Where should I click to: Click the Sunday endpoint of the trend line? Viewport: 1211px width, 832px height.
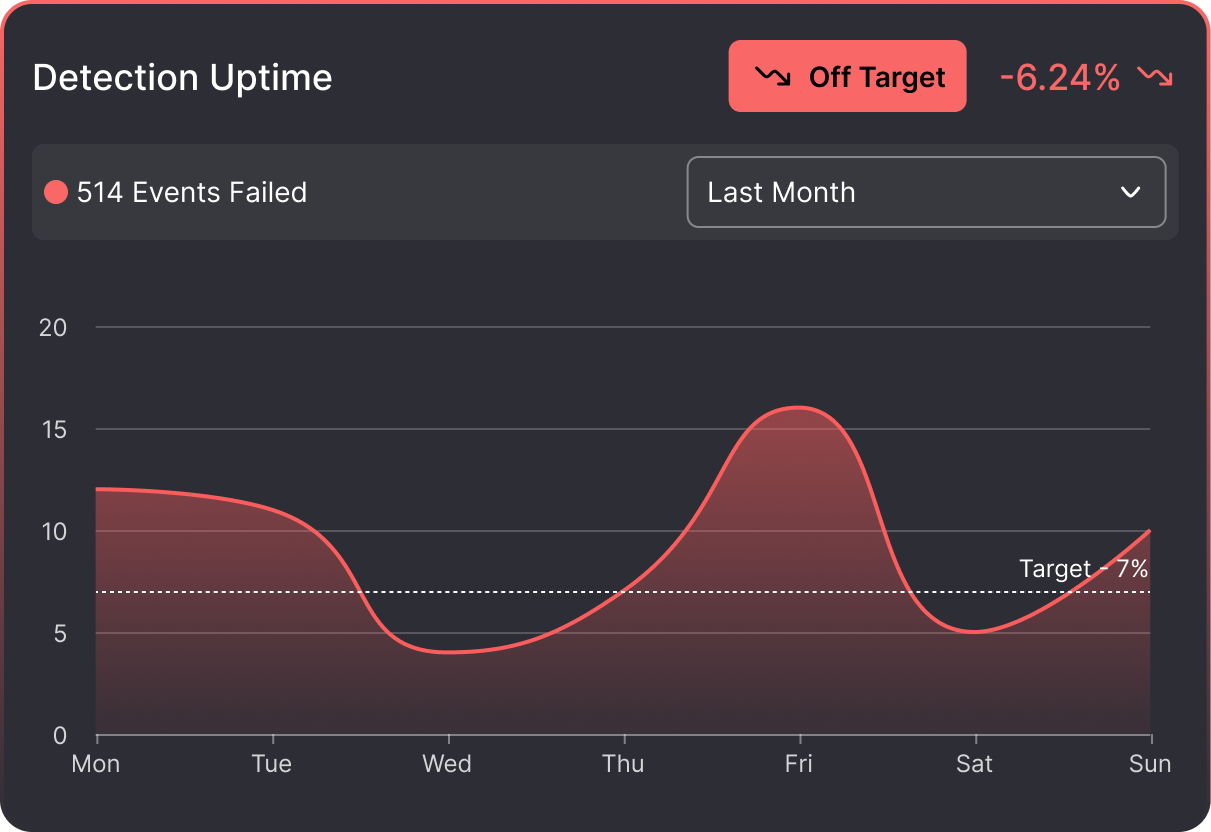pos(1149,531)
